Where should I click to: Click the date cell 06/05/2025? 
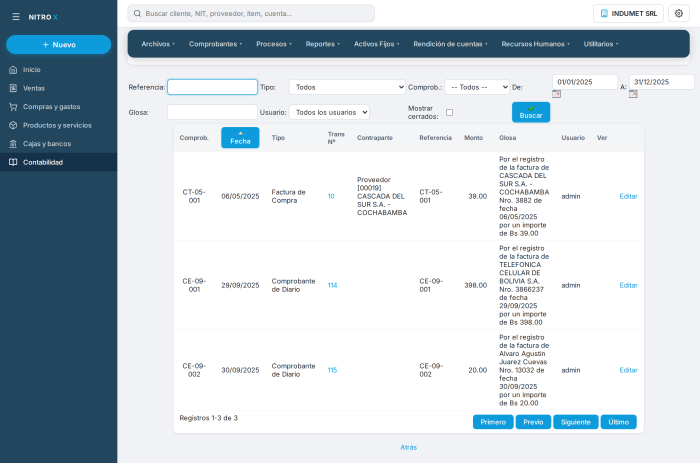click(x=240, y=196)
